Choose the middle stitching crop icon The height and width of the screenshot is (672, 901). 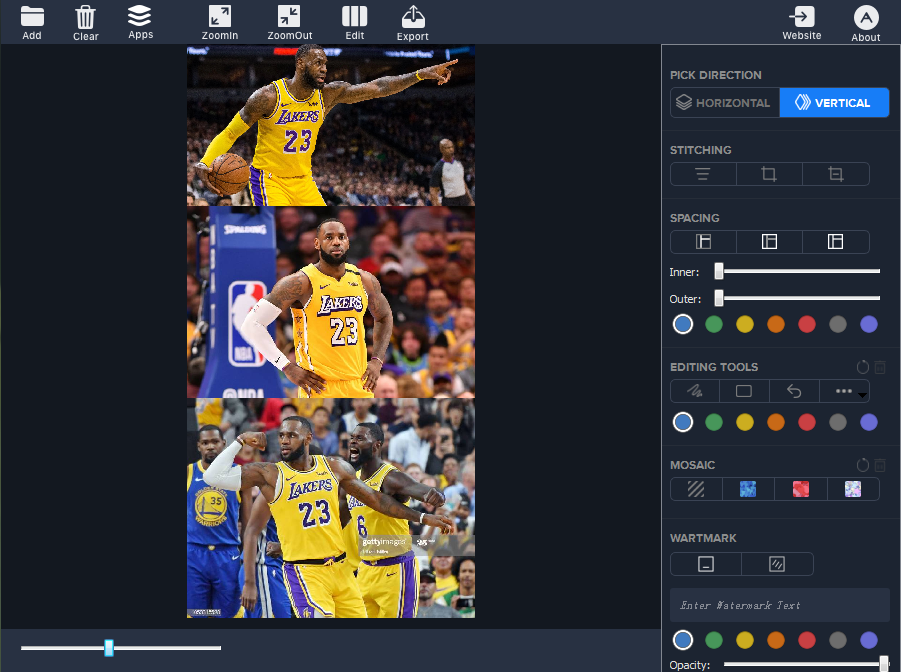[x=769, y=174]
